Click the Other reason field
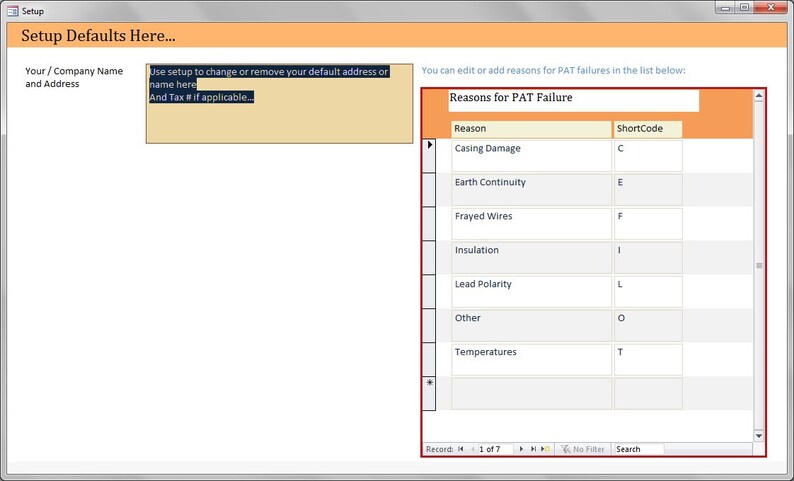This screenshot has height=481, width=794. (x=531, y=326)
